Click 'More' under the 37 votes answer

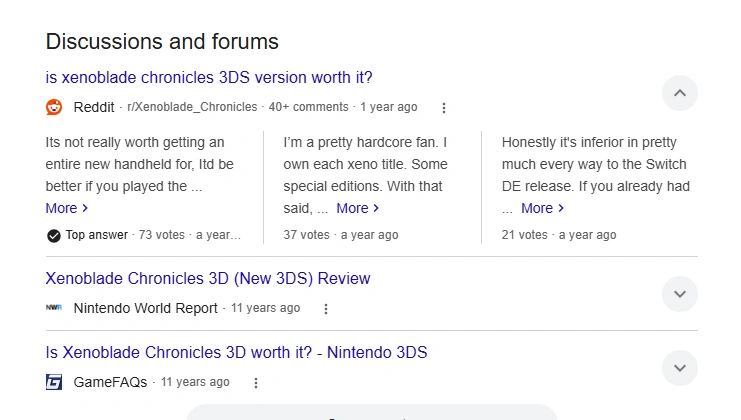click(358, 208)
